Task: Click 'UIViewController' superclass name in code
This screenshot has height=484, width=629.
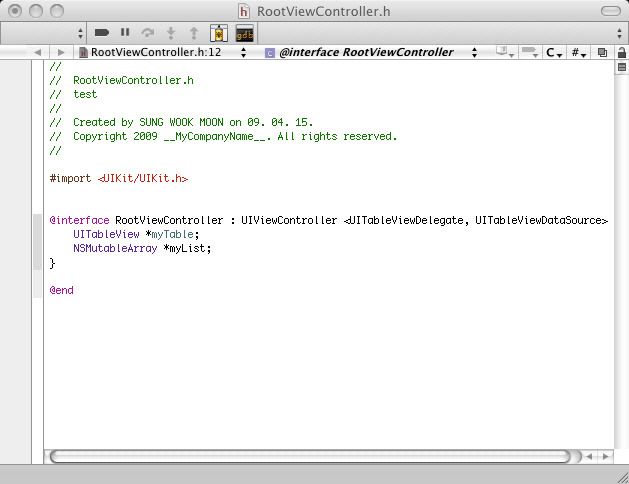Action: click(289, 220)
